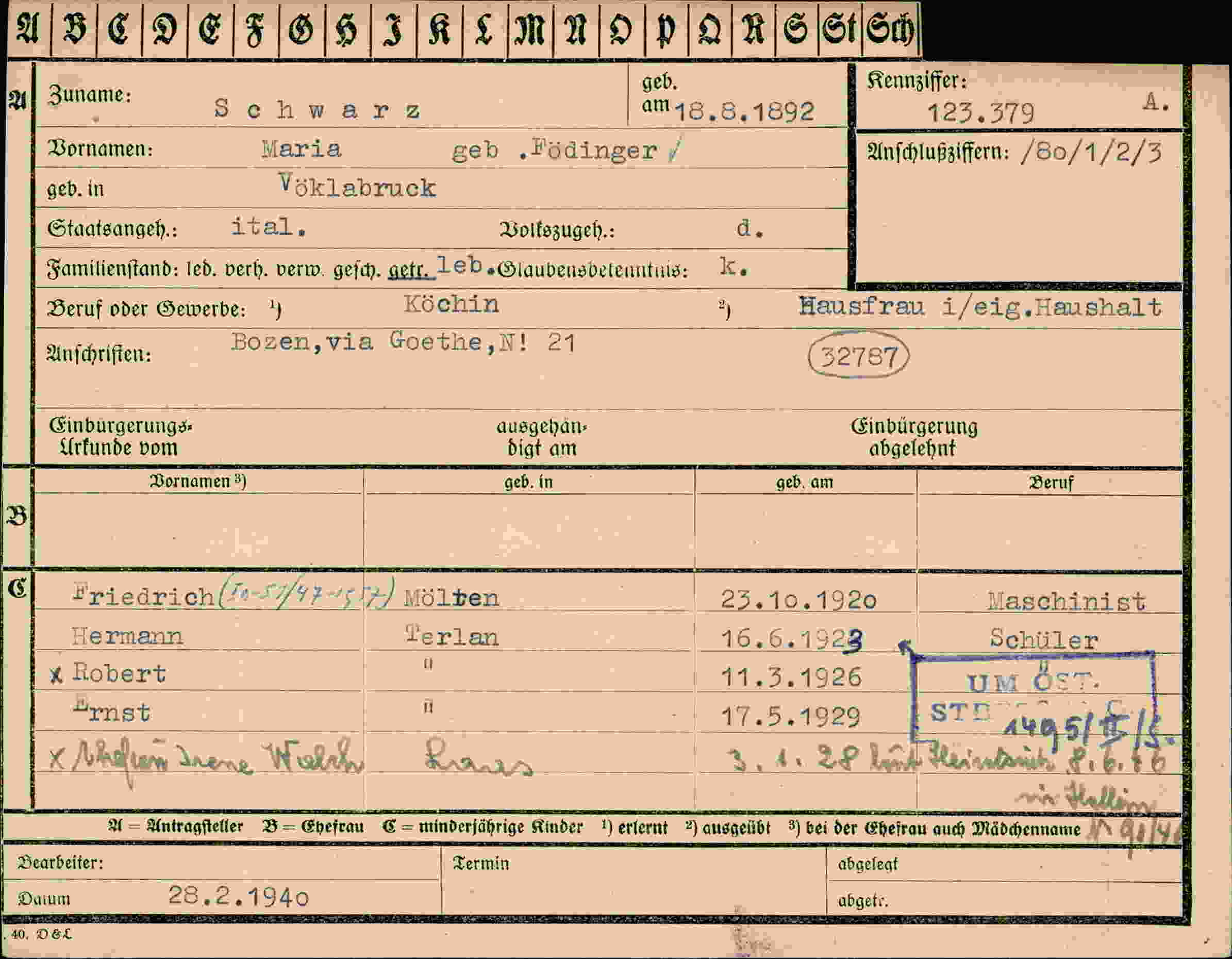The width and height of the screenshot is (1232, 959).
Task: Click the typed marital status leb.
Action: click(x=466, y=265)
